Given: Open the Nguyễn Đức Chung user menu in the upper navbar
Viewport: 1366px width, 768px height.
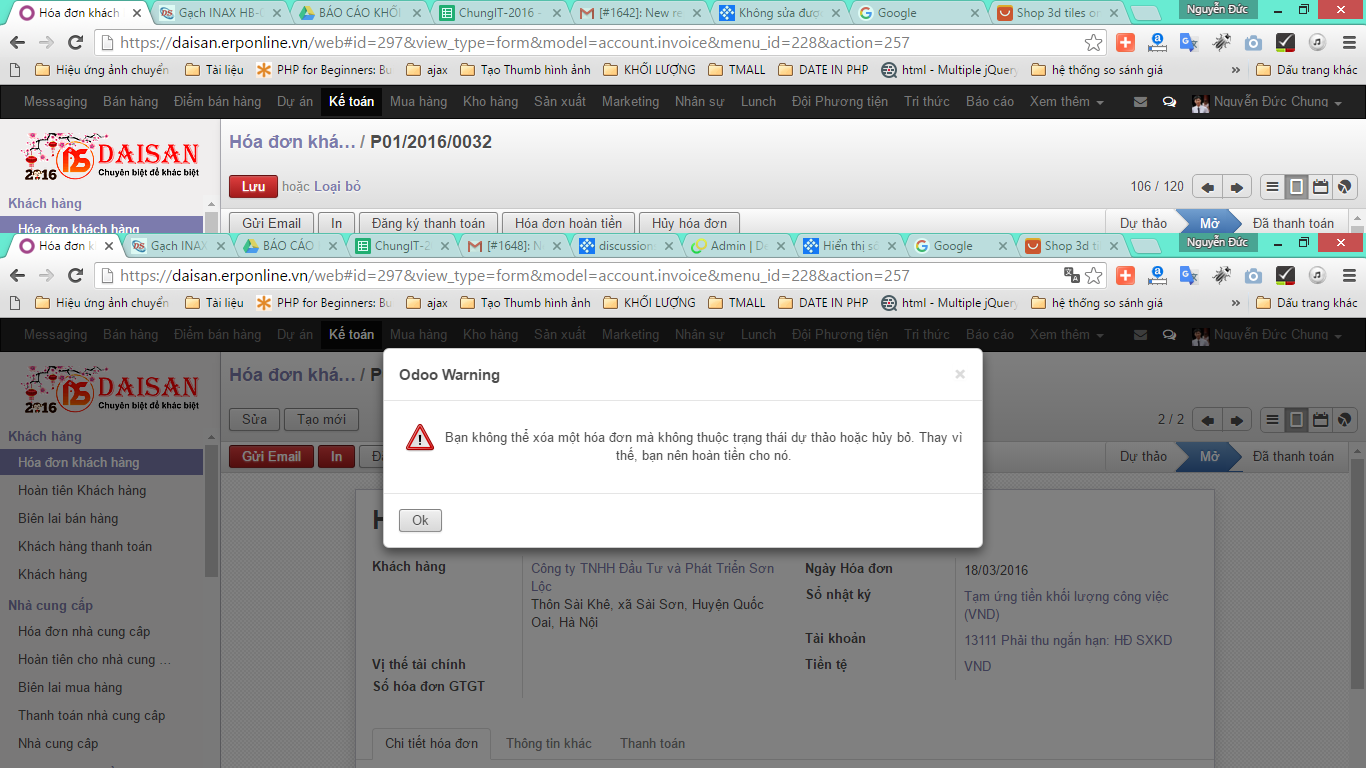Looking at the screenshot, I should (1267, 102).
